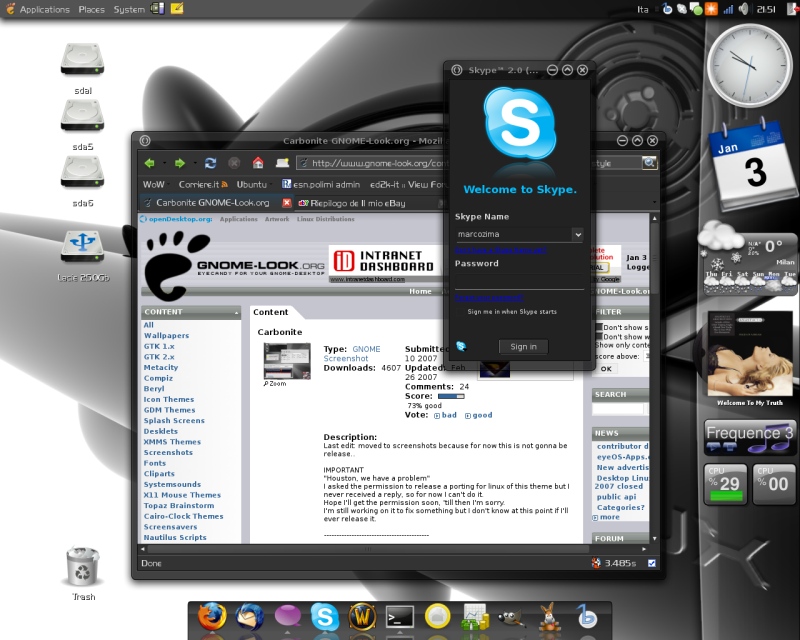The image size is (800, 640).
Task: Click the Sign in button in Skype
Action: click(x=523, y=347)
